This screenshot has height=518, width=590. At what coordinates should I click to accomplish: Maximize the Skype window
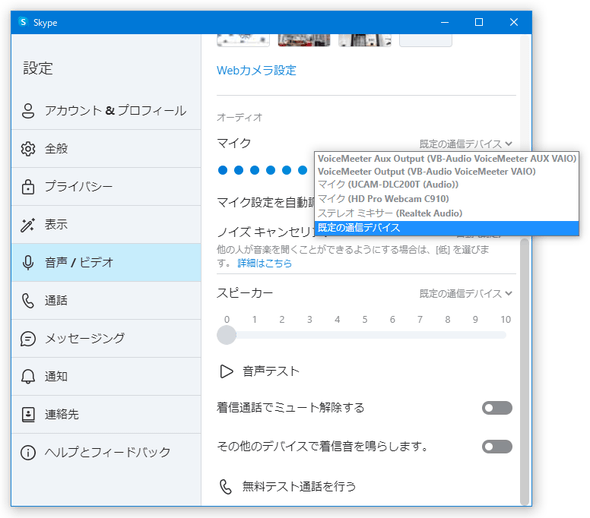(479, 22)
